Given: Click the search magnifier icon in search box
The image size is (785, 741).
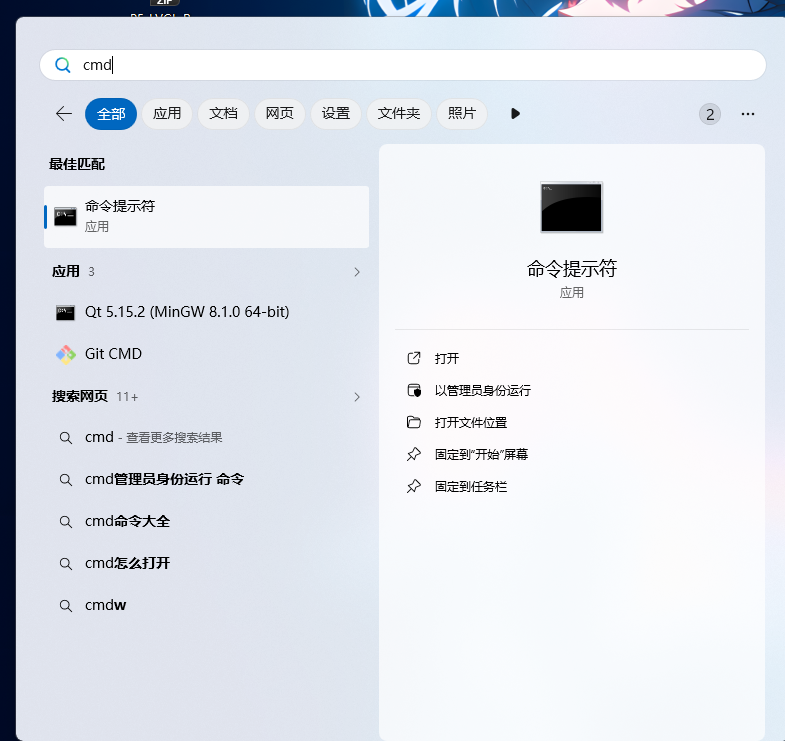Looking at the screenshot, I should pos(63,65).
